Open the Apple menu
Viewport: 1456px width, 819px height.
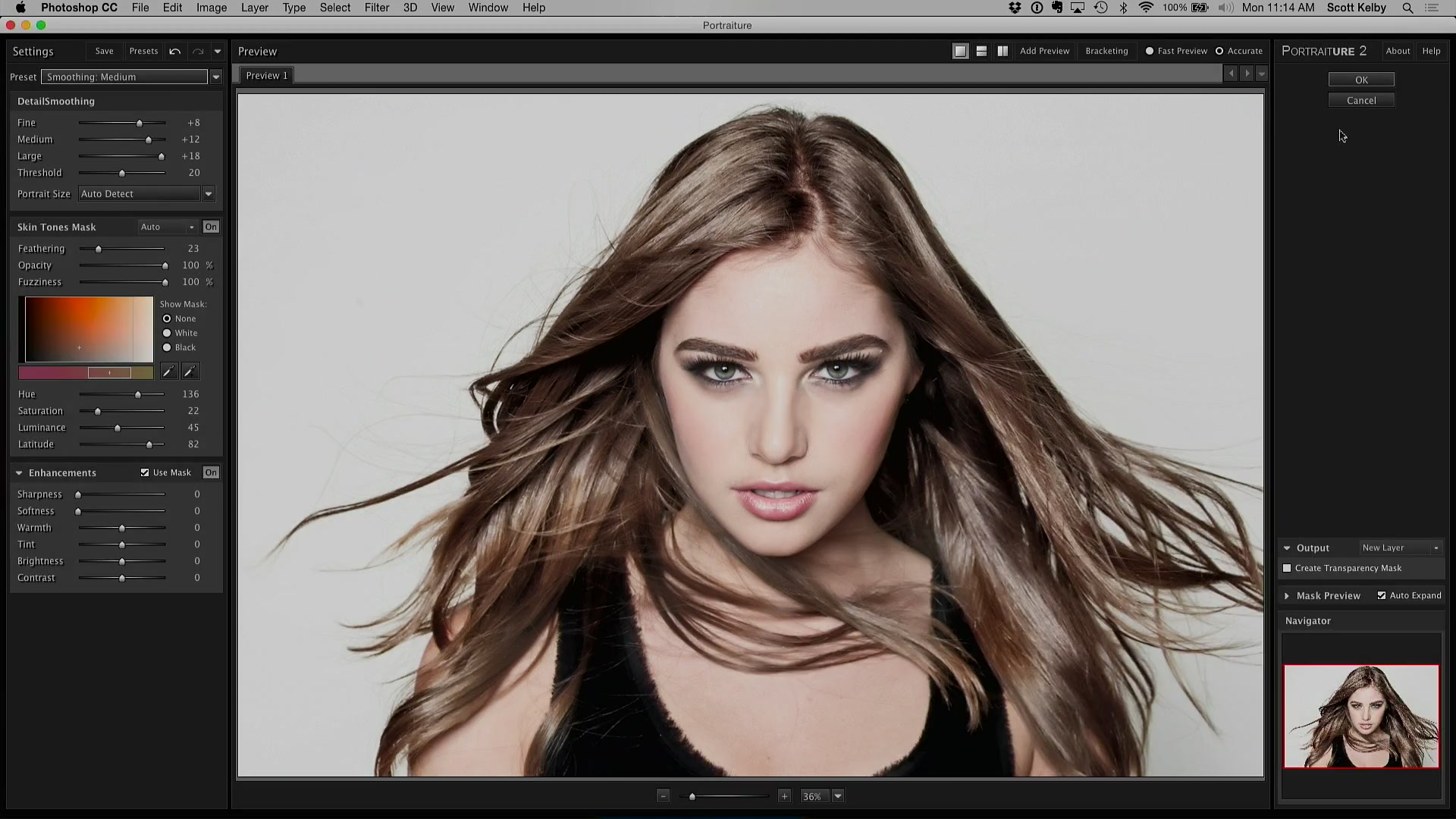pyautogui.click(x=20, y=8)
